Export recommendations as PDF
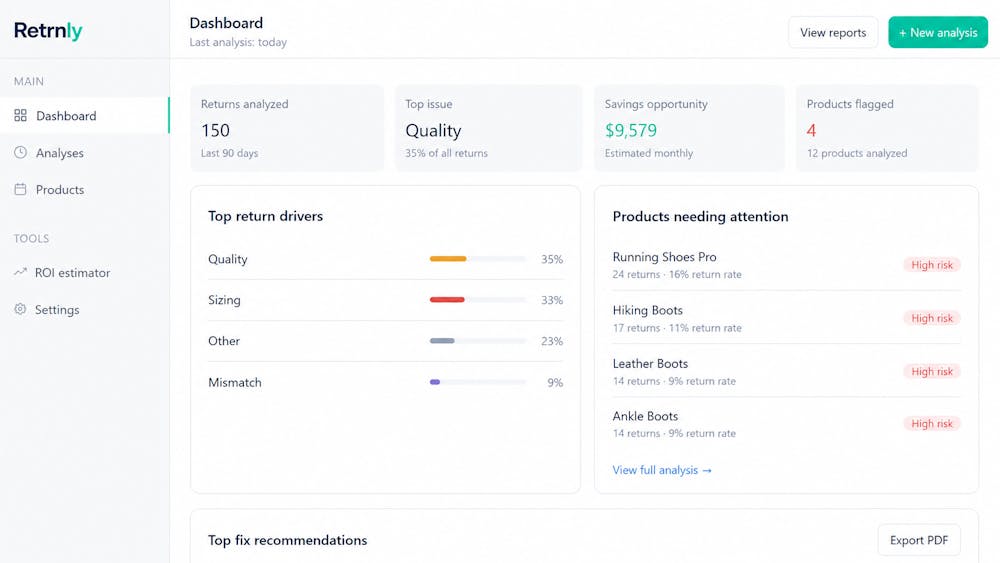The width and height of the screenshot is (1000, 563). pos(919,540)
